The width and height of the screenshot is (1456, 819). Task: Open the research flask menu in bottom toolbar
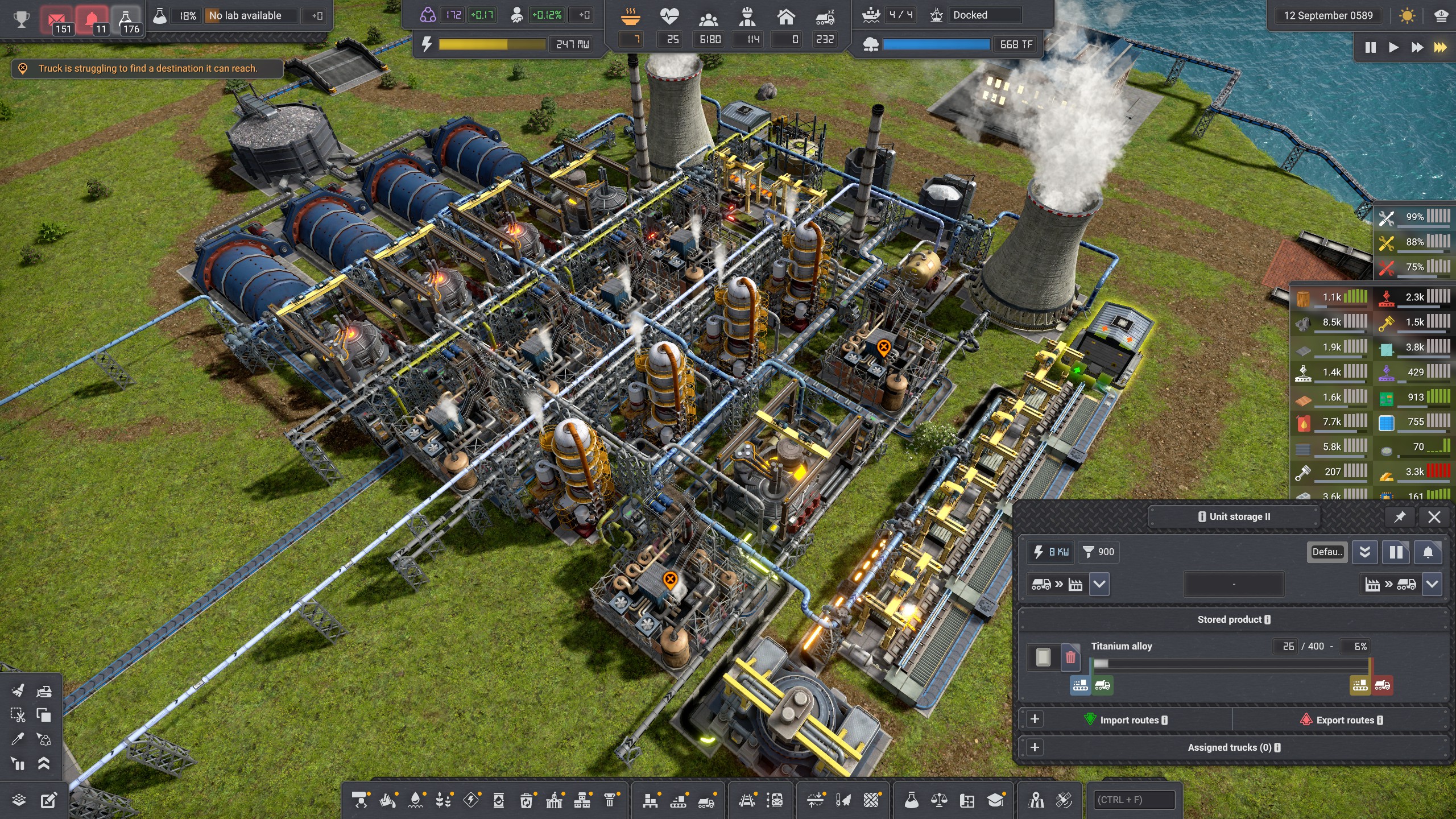click(911, 800)
